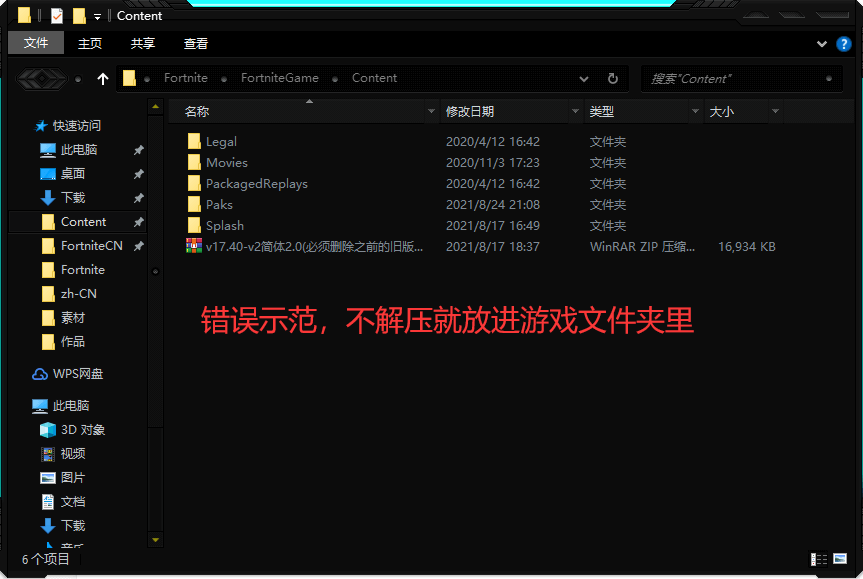Open 图片 library in sidebar
Screen dimensions: 863x579
point(72,478)
